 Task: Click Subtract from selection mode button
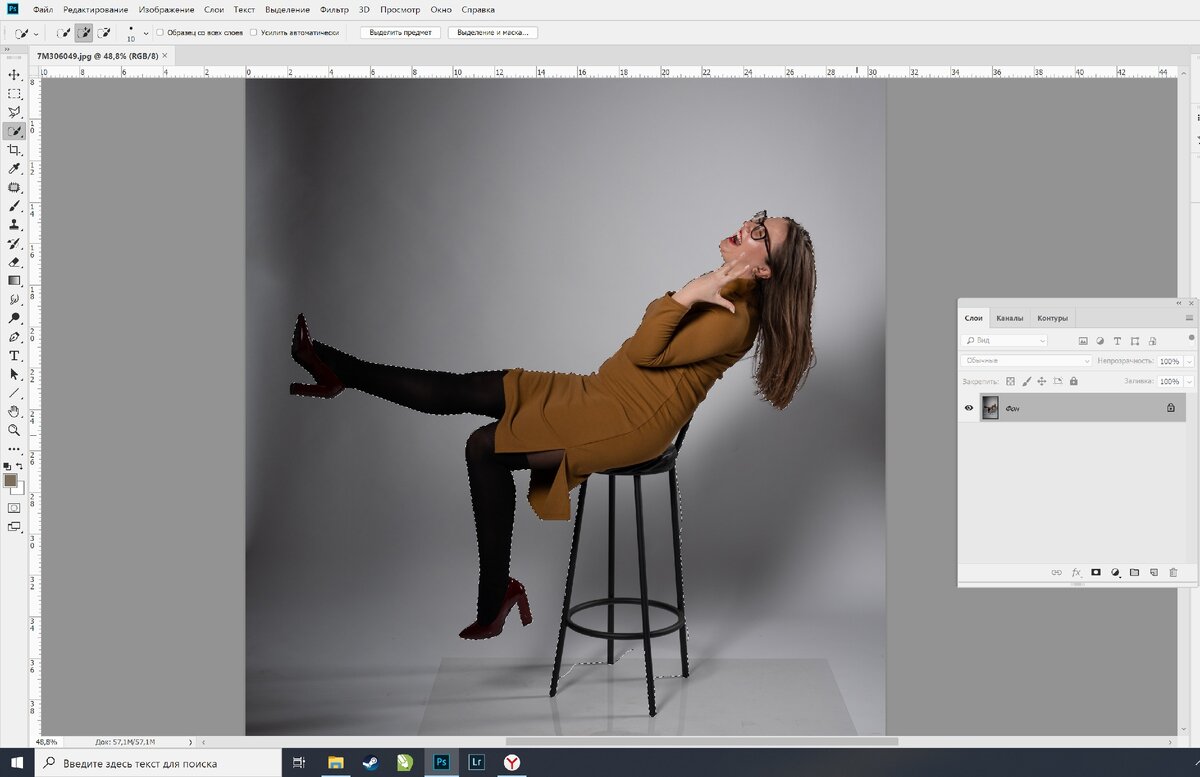click(104, 33)
